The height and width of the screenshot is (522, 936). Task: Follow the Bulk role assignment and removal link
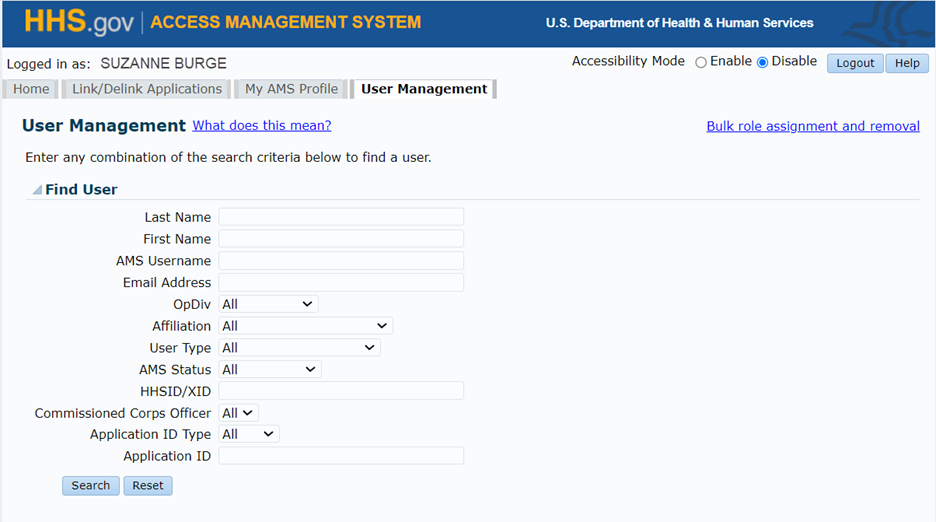(812, 126)
